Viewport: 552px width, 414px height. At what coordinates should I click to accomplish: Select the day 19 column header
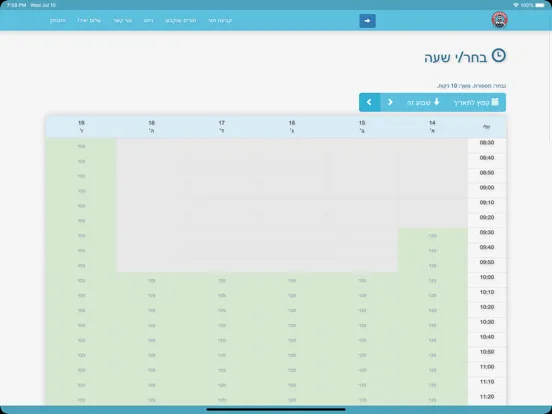pos(81,126)
